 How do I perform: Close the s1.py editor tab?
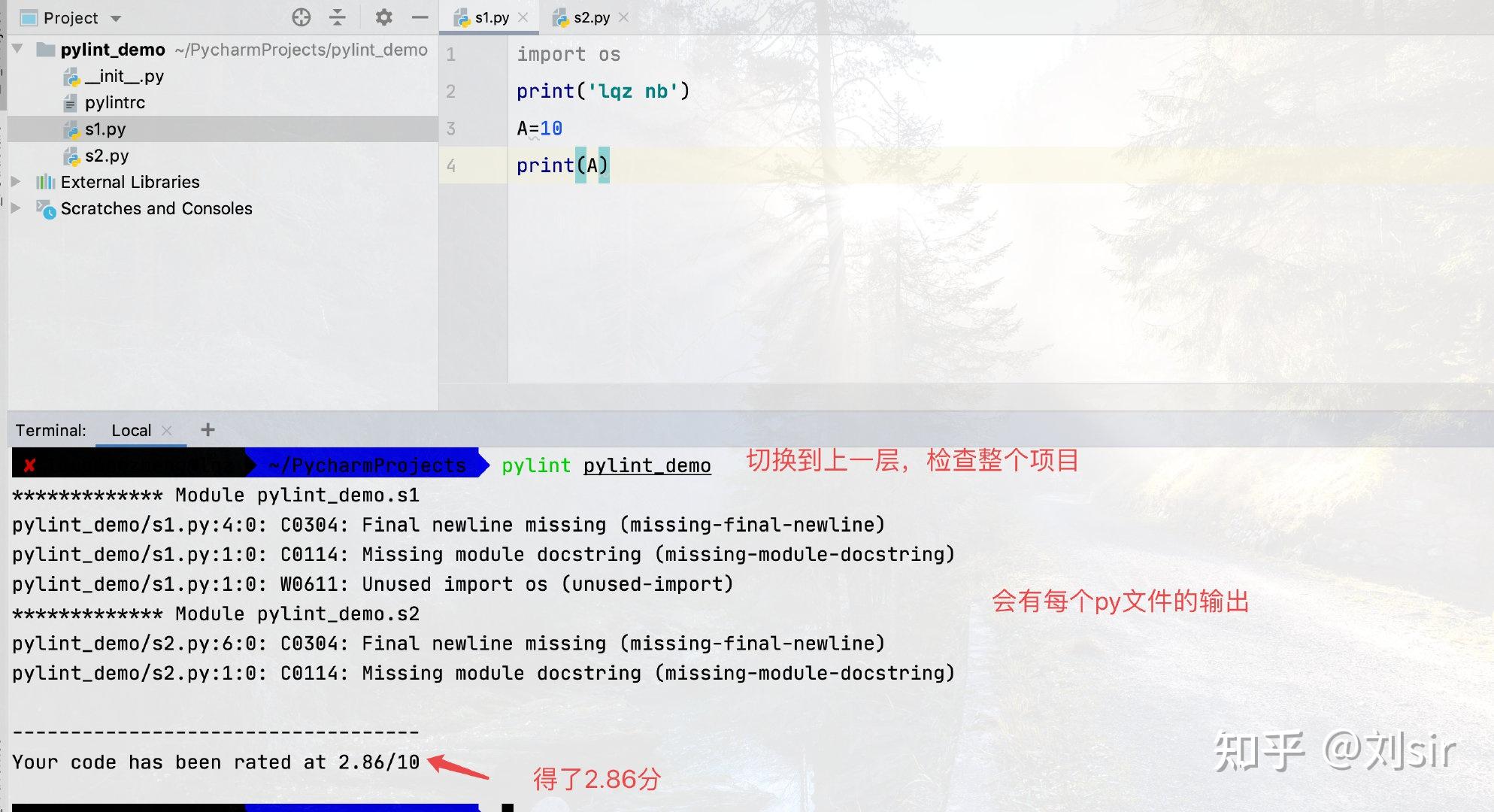click(523, 17)
